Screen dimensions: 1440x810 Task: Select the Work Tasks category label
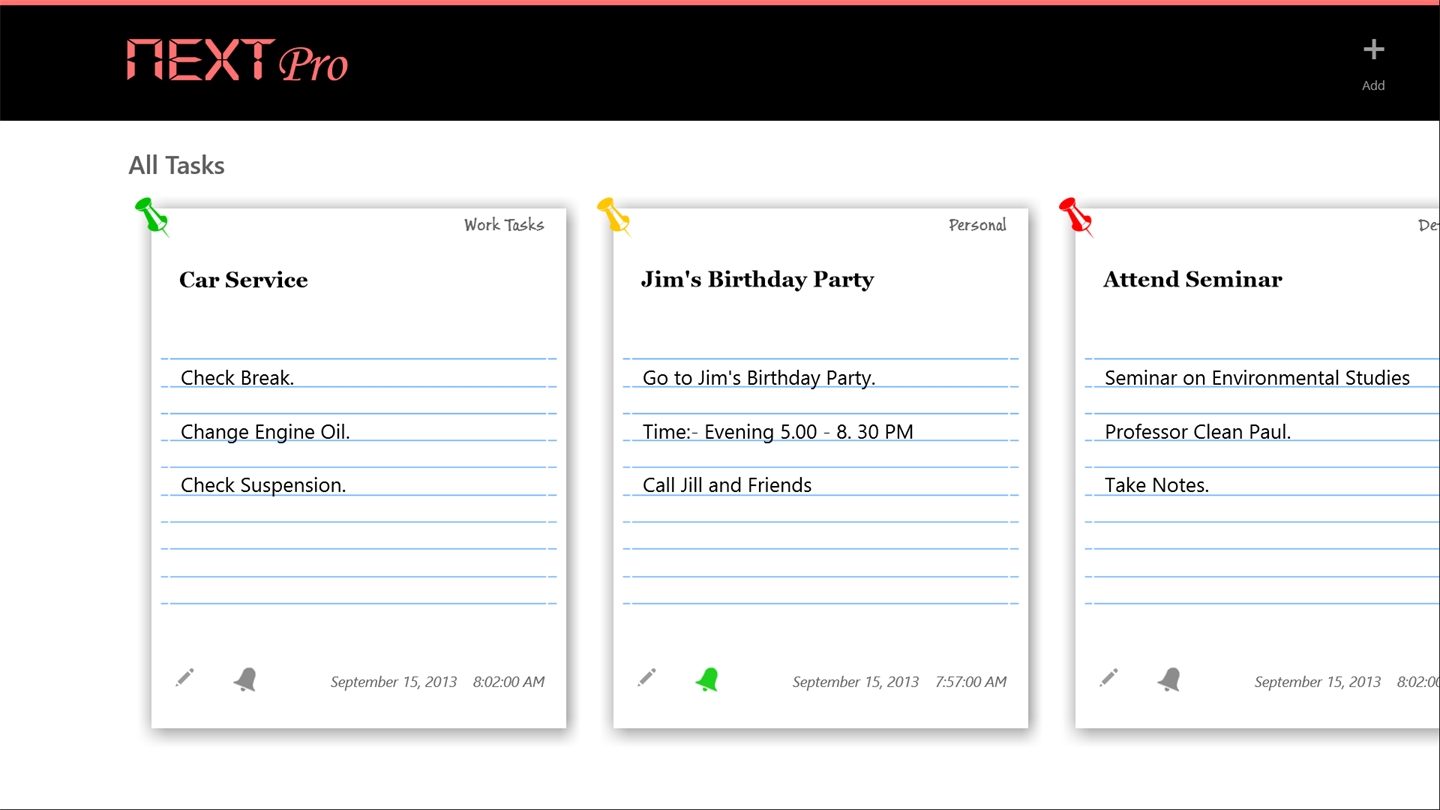coord(504,225)
